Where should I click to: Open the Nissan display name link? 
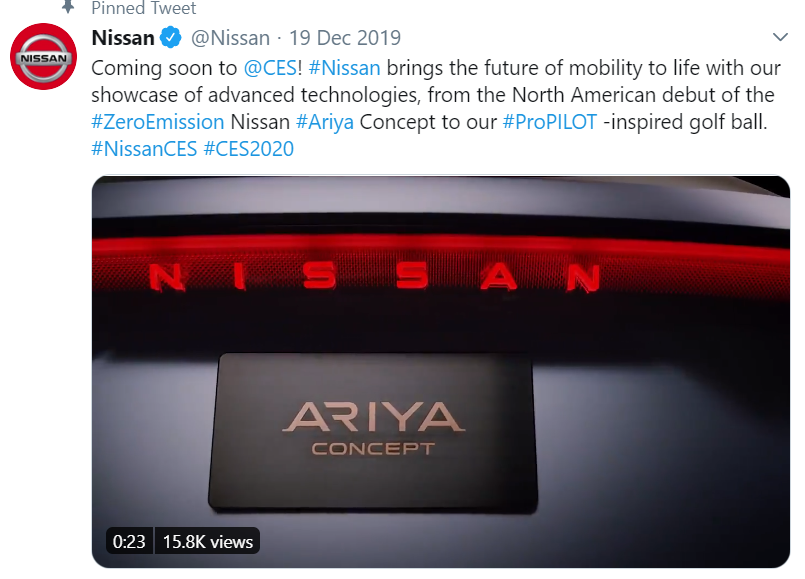coord(123,37)
